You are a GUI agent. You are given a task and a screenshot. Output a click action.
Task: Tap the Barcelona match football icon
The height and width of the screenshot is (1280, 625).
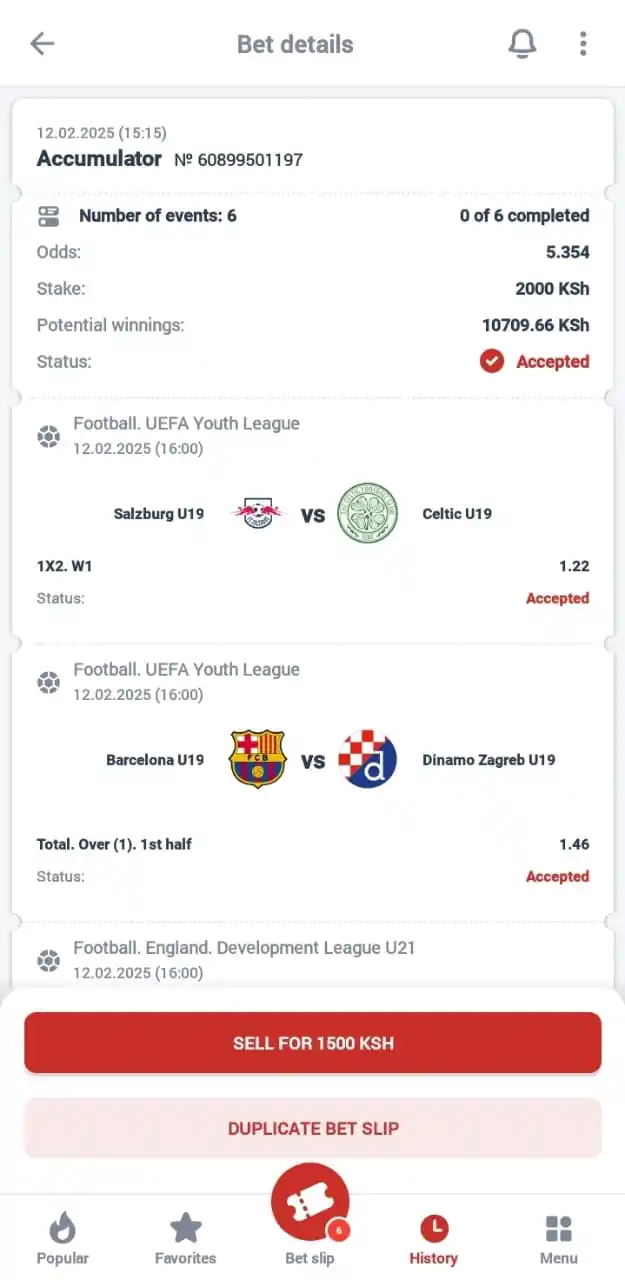tap(48, 682)
